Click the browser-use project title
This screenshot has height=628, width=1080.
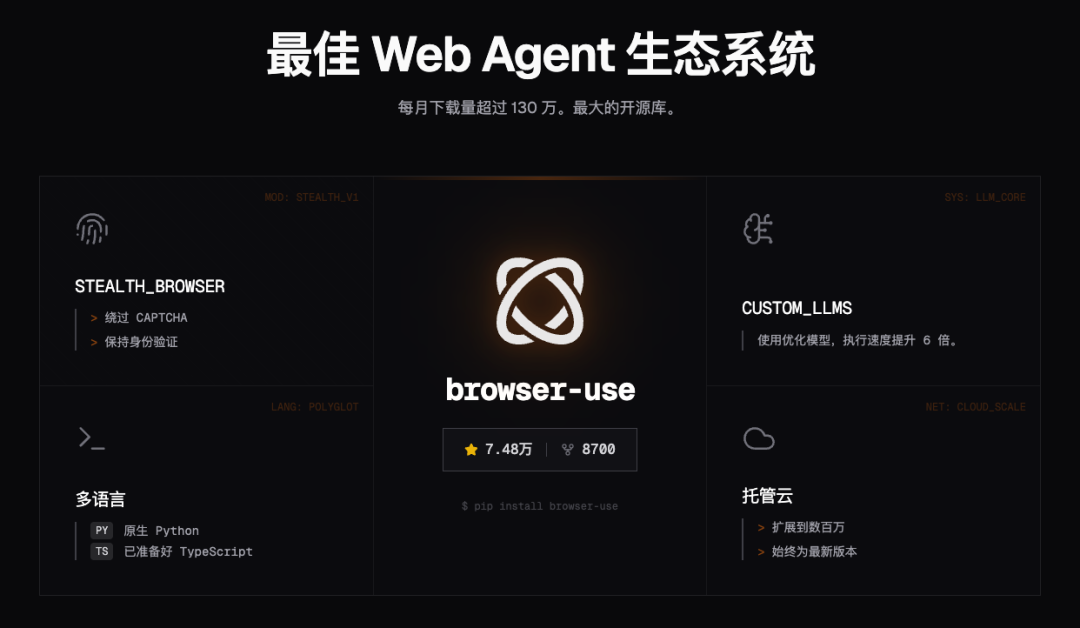540,390
